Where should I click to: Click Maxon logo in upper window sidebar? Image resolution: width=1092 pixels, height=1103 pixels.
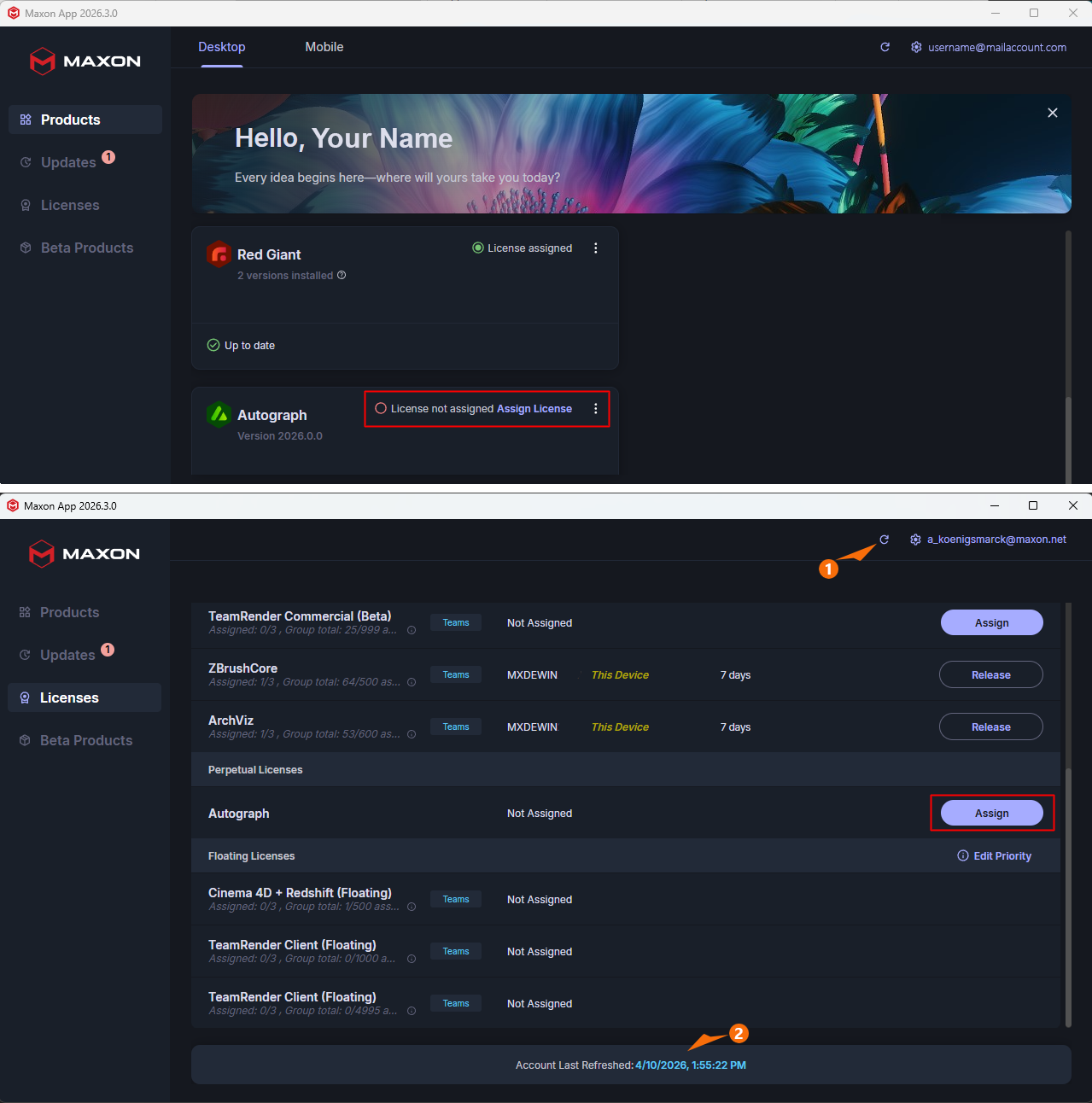(85, 61)
